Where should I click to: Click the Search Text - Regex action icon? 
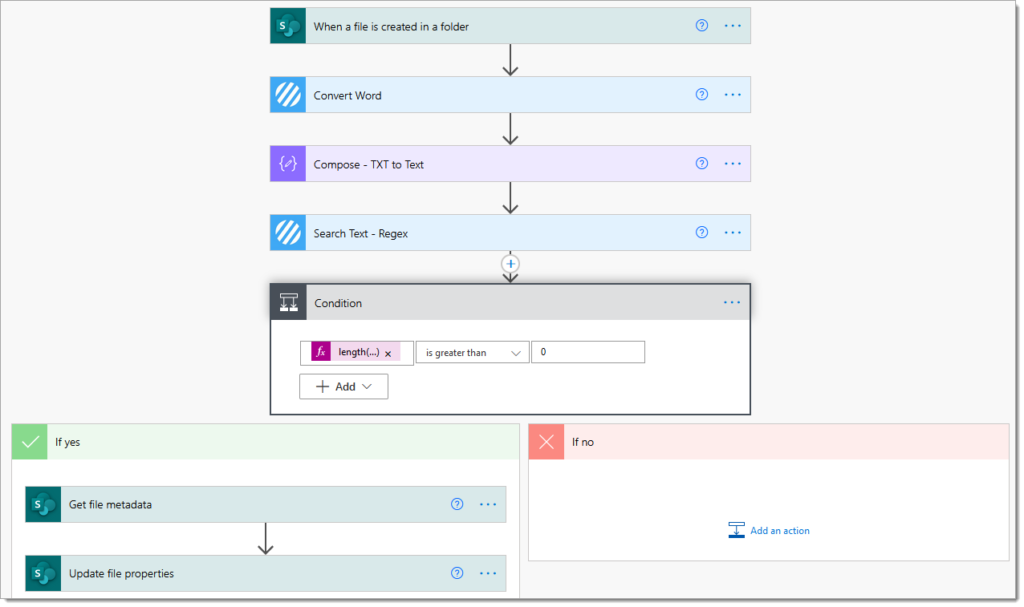click(x=288, y=233)
